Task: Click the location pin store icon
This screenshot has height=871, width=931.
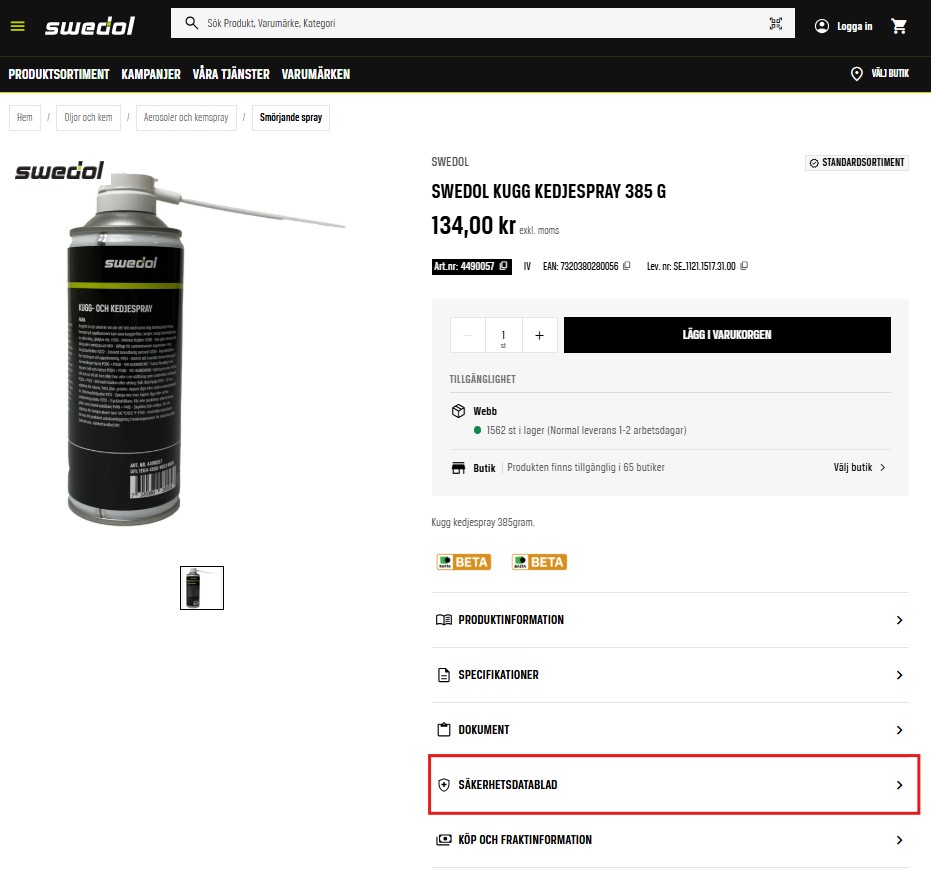Action: 856,74
